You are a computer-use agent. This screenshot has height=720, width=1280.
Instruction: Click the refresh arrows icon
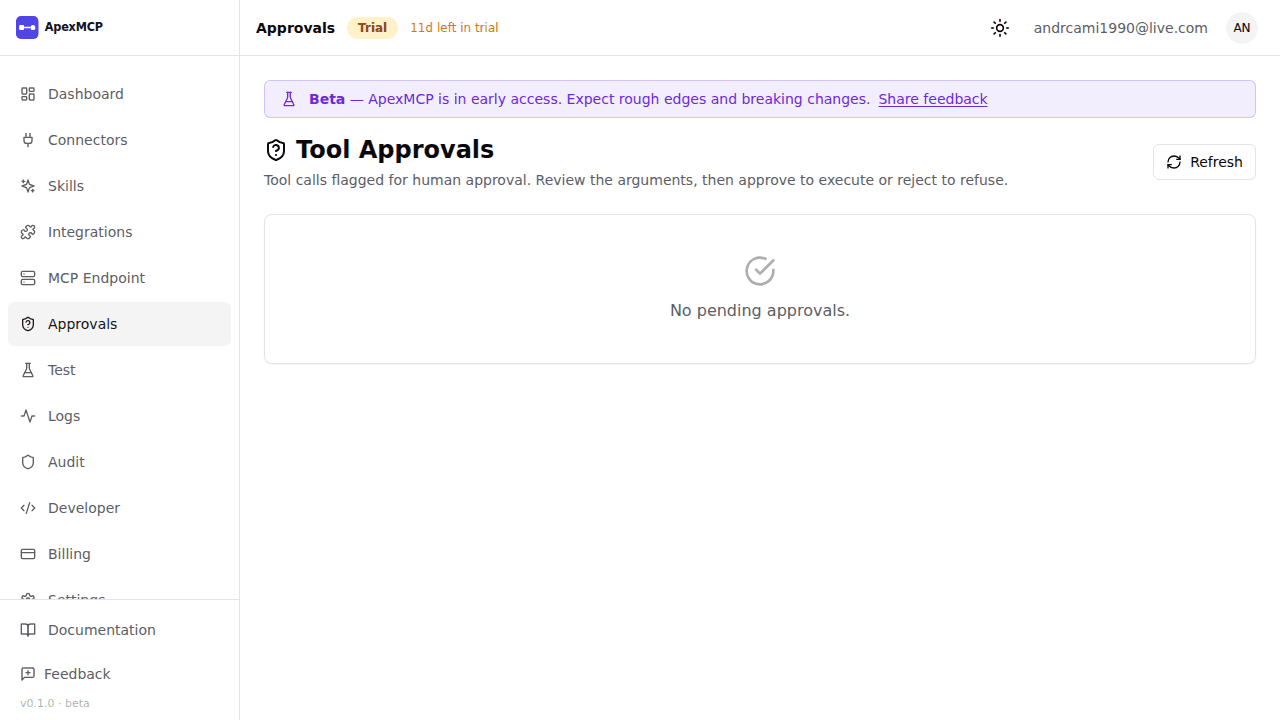tap(1174, 162)
